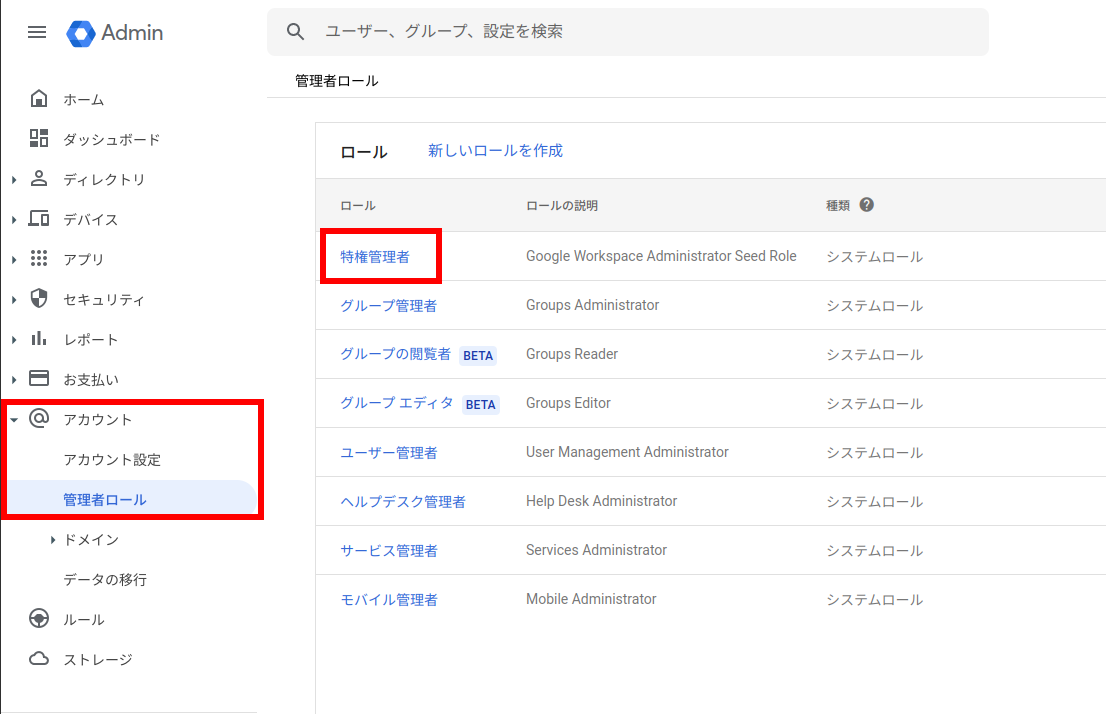
Task: Open アカウント設定 in the sidebar
Action: coord(112,460)
